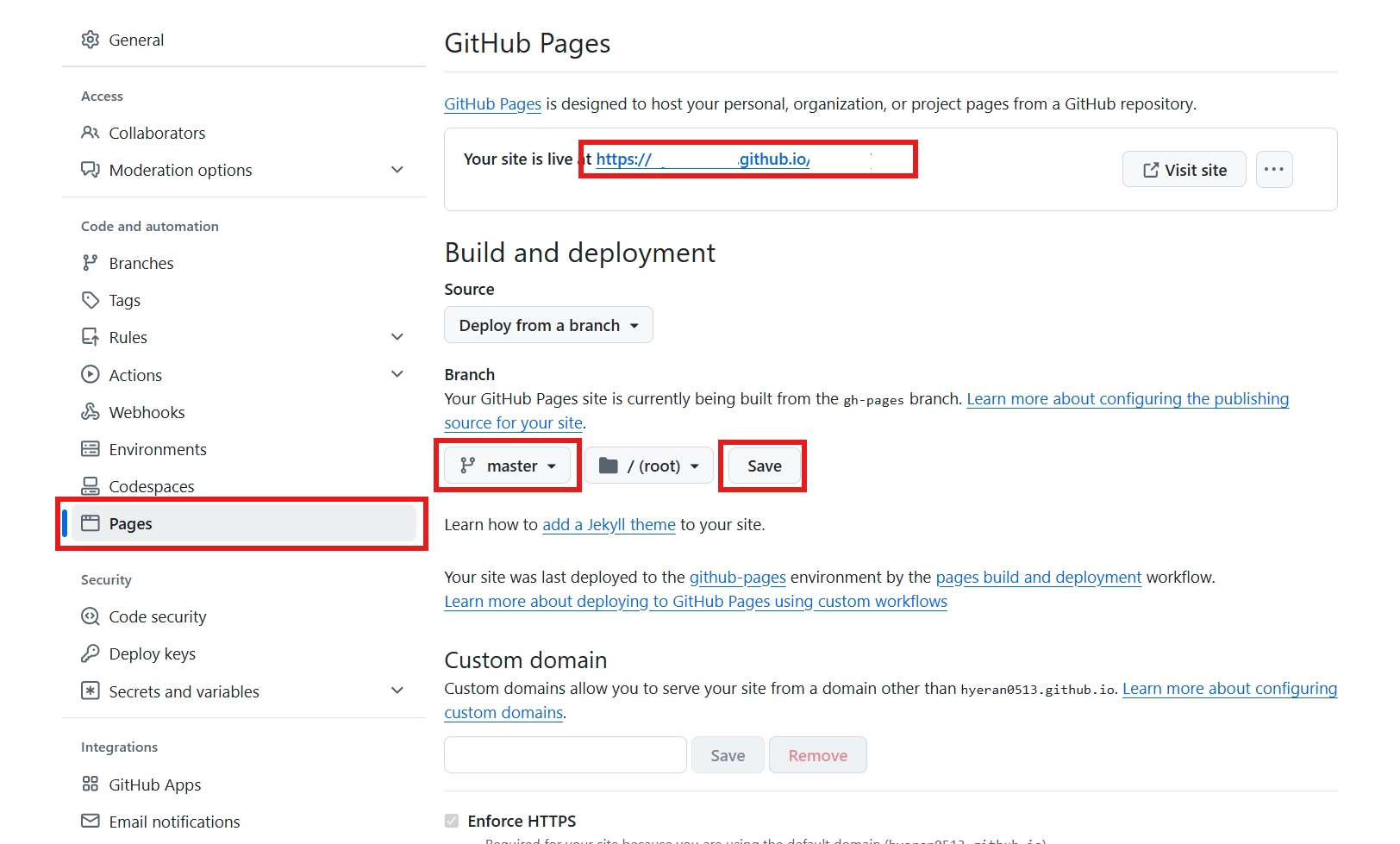Open General settings page

[244, 40]
